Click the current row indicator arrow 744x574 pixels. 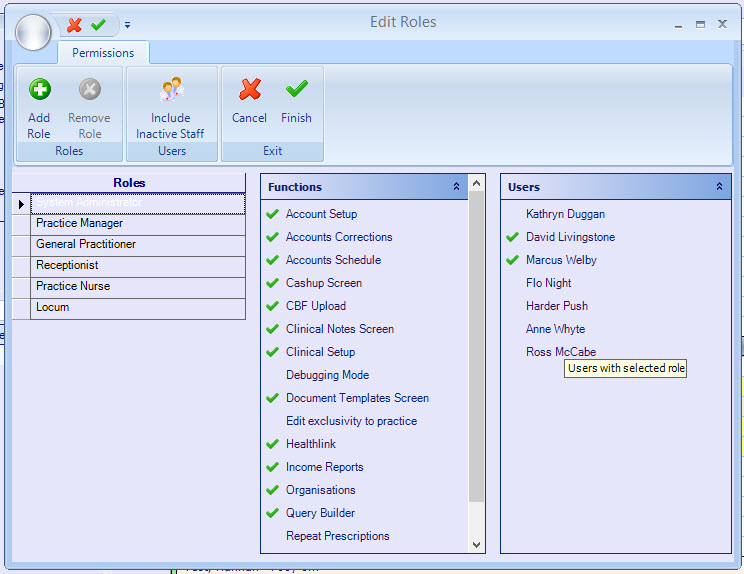[x=21, y=204]
